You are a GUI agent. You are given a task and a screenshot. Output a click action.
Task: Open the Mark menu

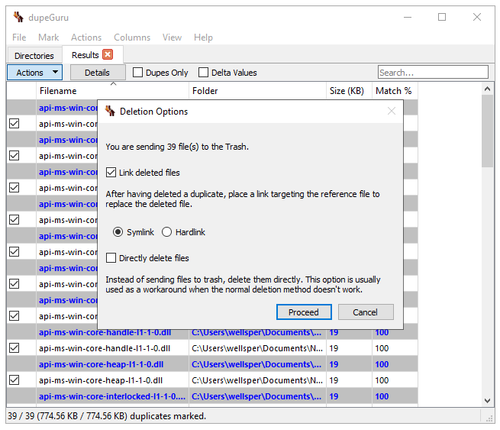pyautogui.click(x=48, y=37)
